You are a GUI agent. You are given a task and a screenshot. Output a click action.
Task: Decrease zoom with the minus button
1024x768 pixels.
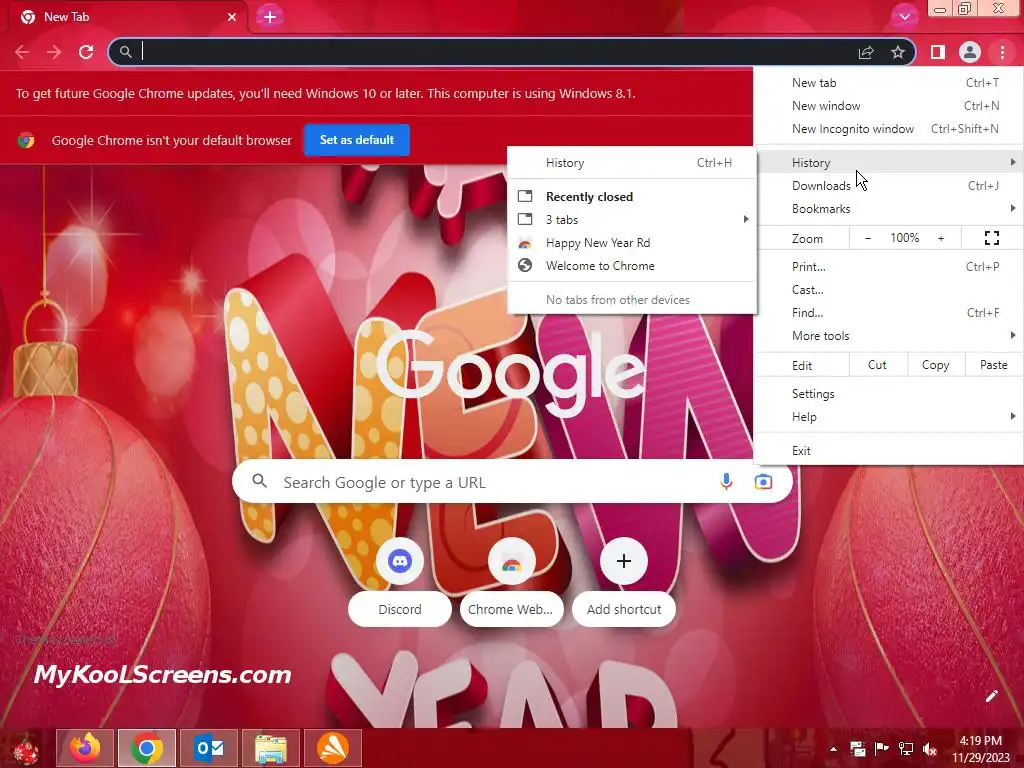[x=868, y=238]
